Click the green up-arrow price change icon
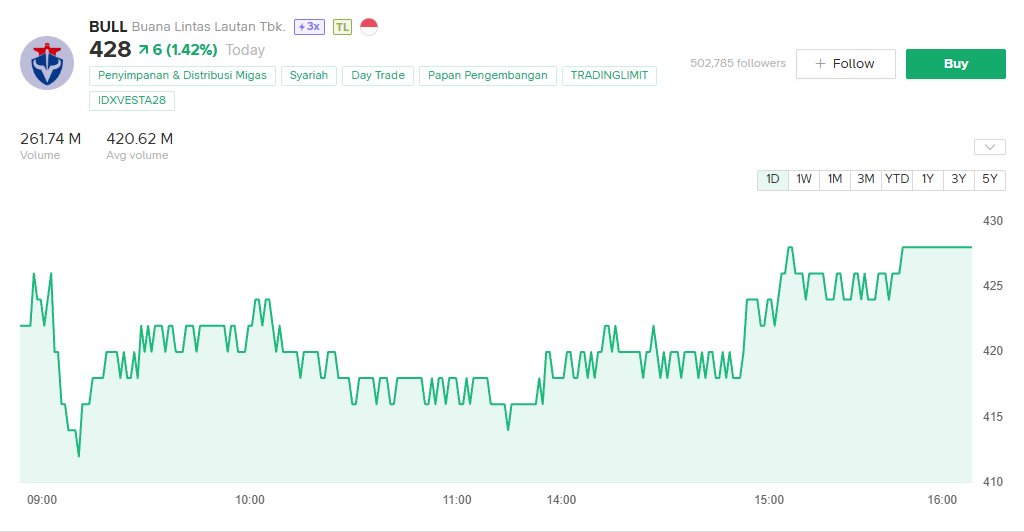The image size is (1024, 532). 144,50
